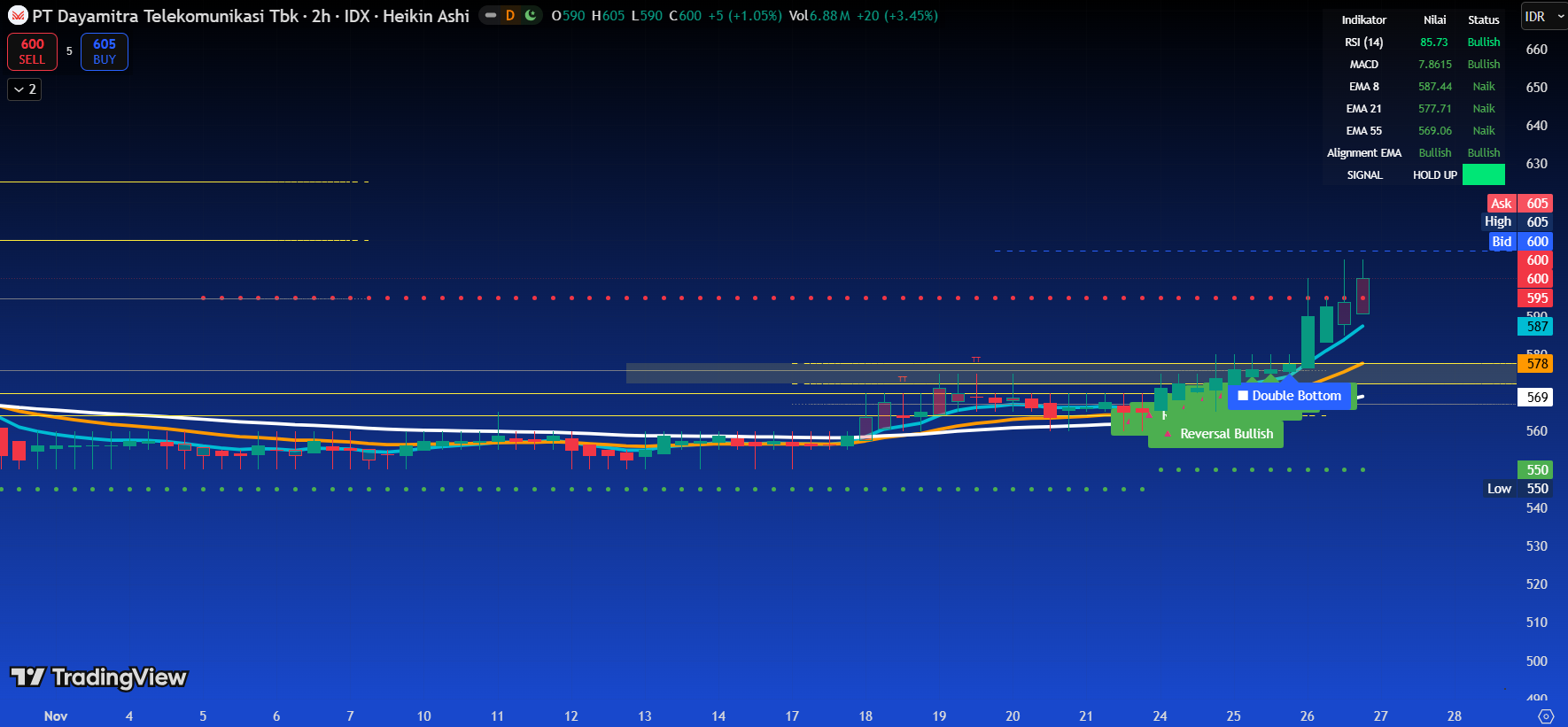
Task: Click the green moon market status icon
Action: click(x=530, y=15)
